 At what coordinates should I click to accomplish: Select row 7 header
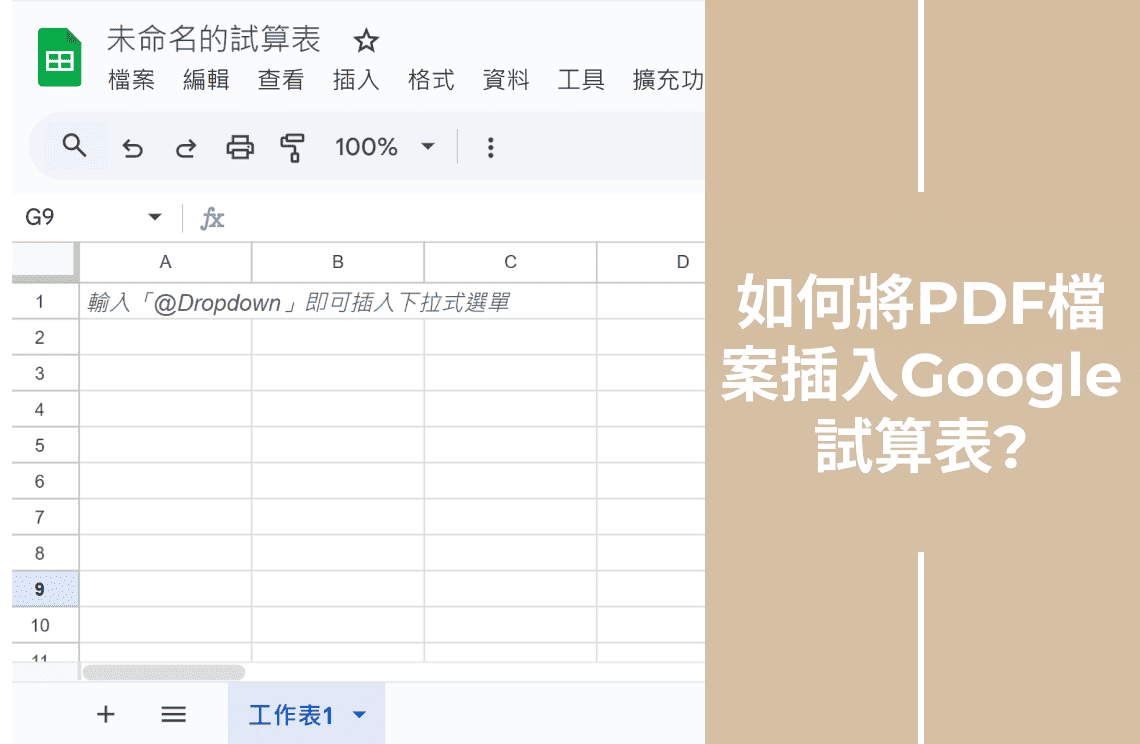tap(45, 517)
